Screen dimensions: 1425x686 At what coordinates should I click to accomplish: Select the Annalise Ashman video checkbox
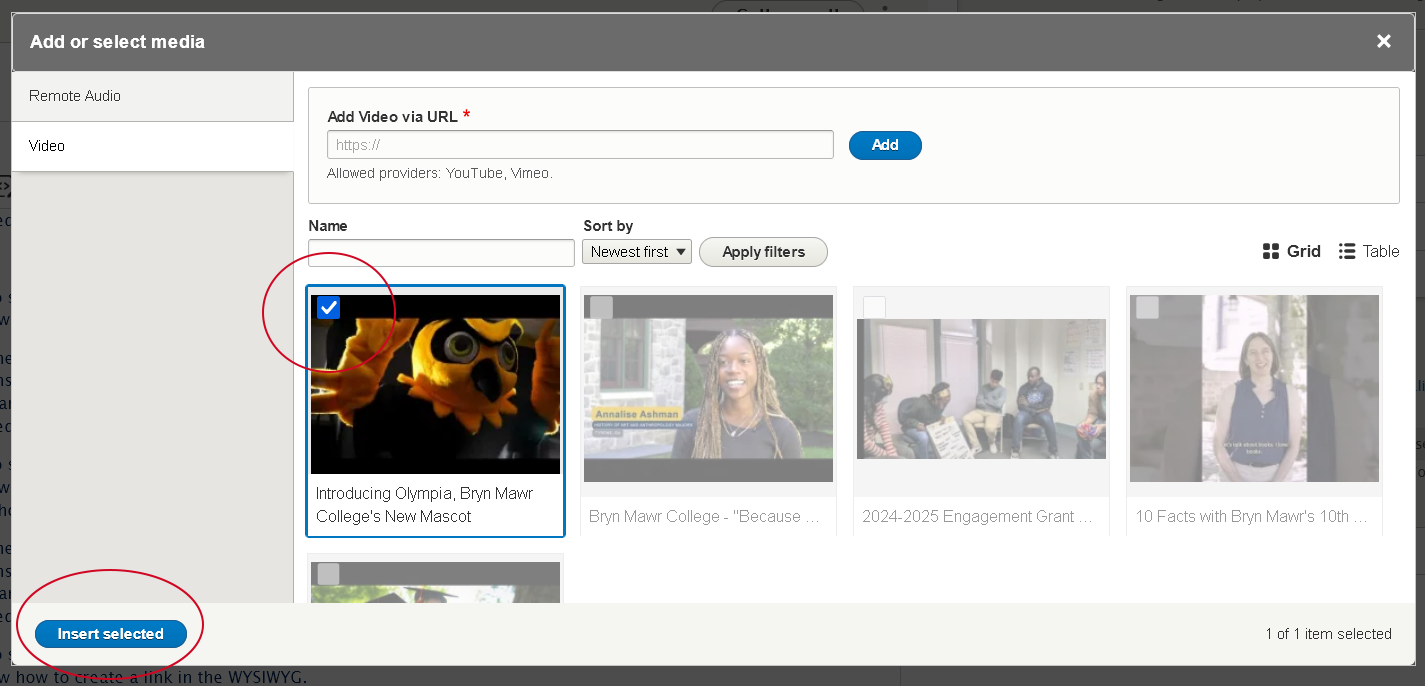coord(601,307)
